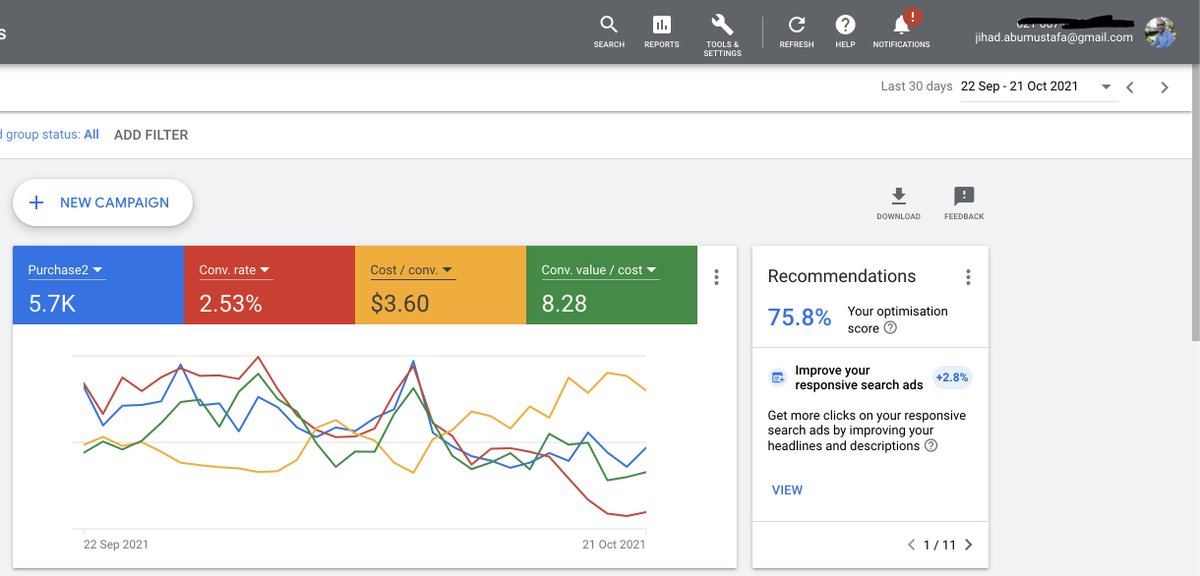Image resolution: width=1200 pixels, height=576 pixels.
Task: Open the date range picker dropdown
Action: click(x=1036, y=87)
